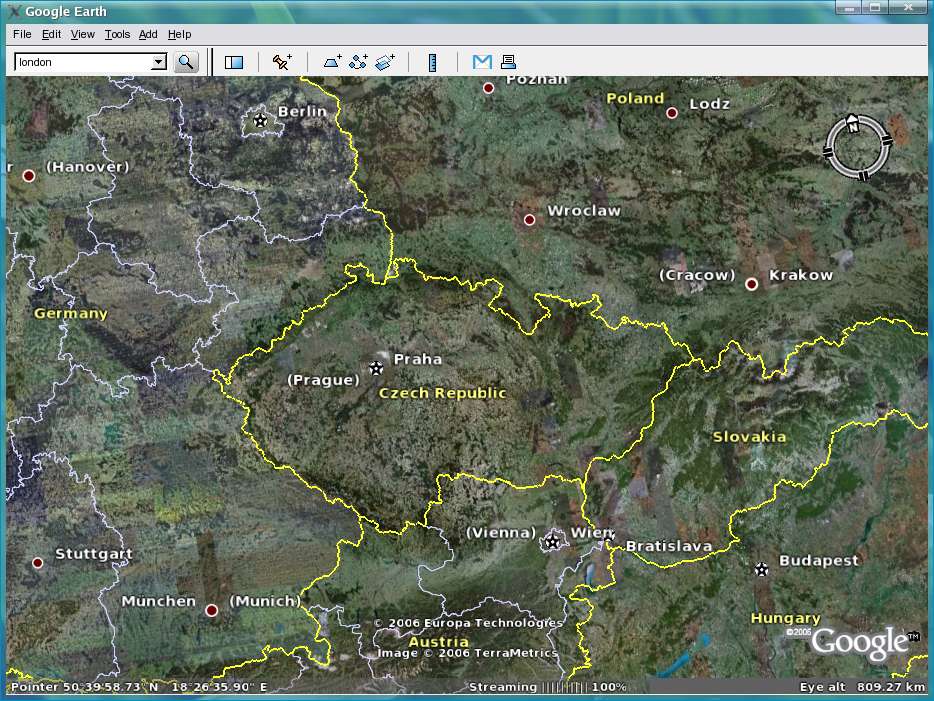Expand the search history dropdown arrow
This screenshot has height=701, width=934.
(x=158, y=62)
